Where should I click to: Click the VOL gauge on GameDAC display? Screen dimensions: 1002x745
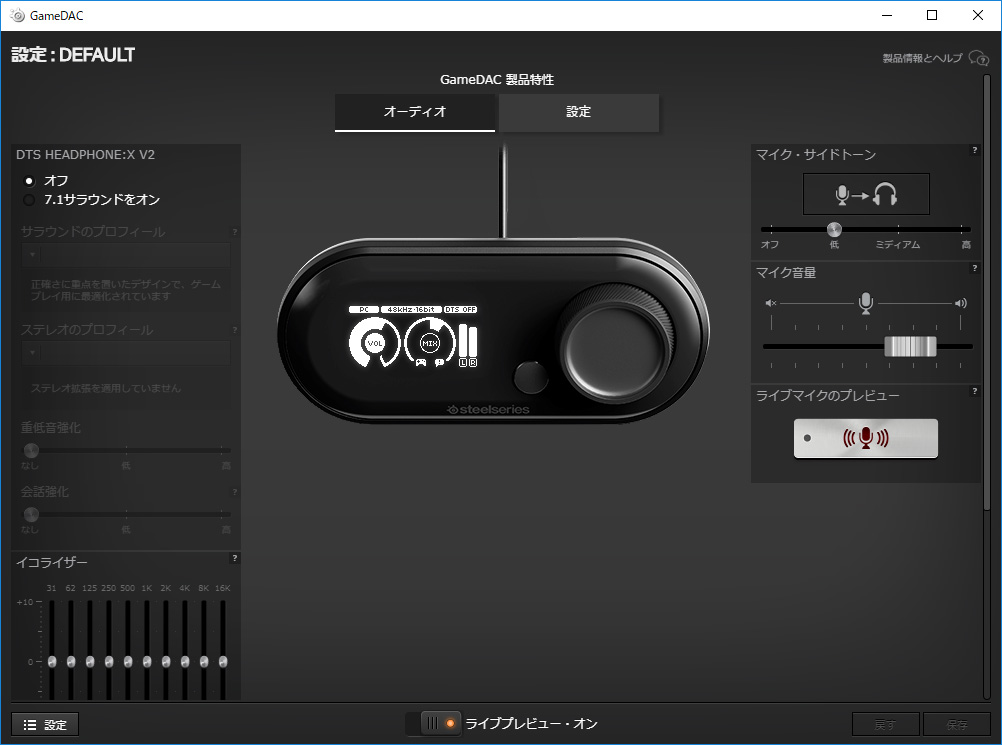click(x=374, y=343)
